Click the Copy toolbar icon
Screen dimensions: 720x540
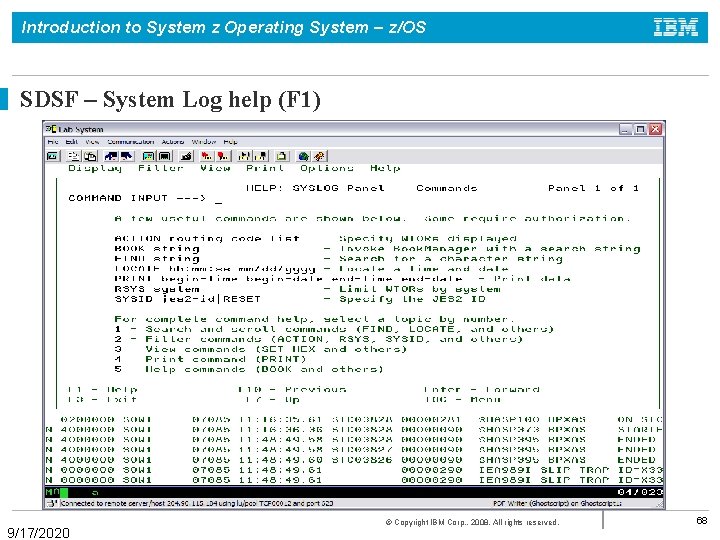pos(73,156)
